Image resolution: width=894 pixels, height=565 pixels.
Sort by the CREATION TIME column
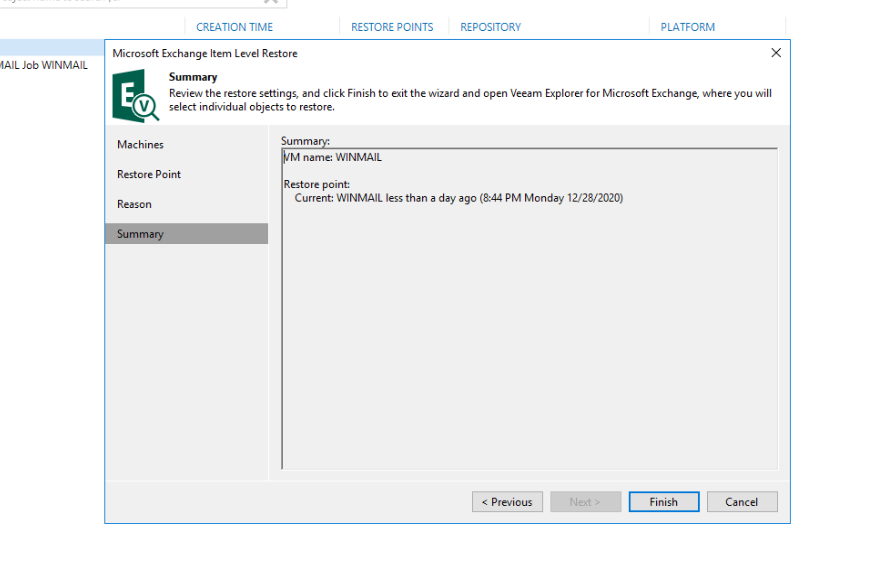point(234,27)
